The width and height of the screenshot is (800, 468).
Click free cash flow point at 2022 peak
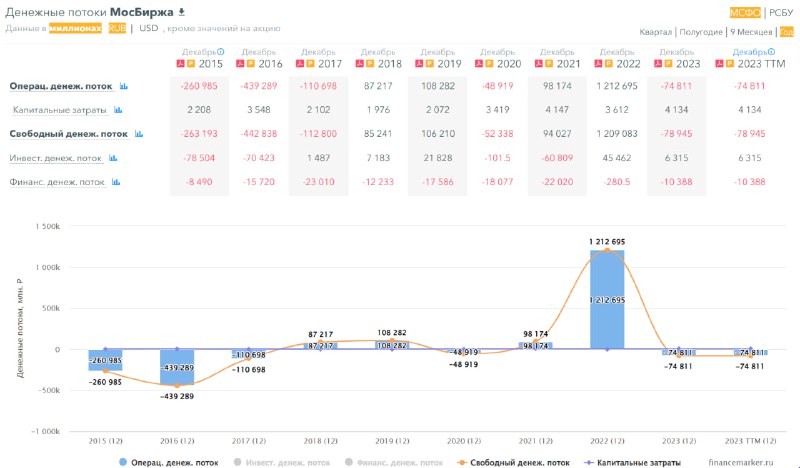click(x=607, y=250)
